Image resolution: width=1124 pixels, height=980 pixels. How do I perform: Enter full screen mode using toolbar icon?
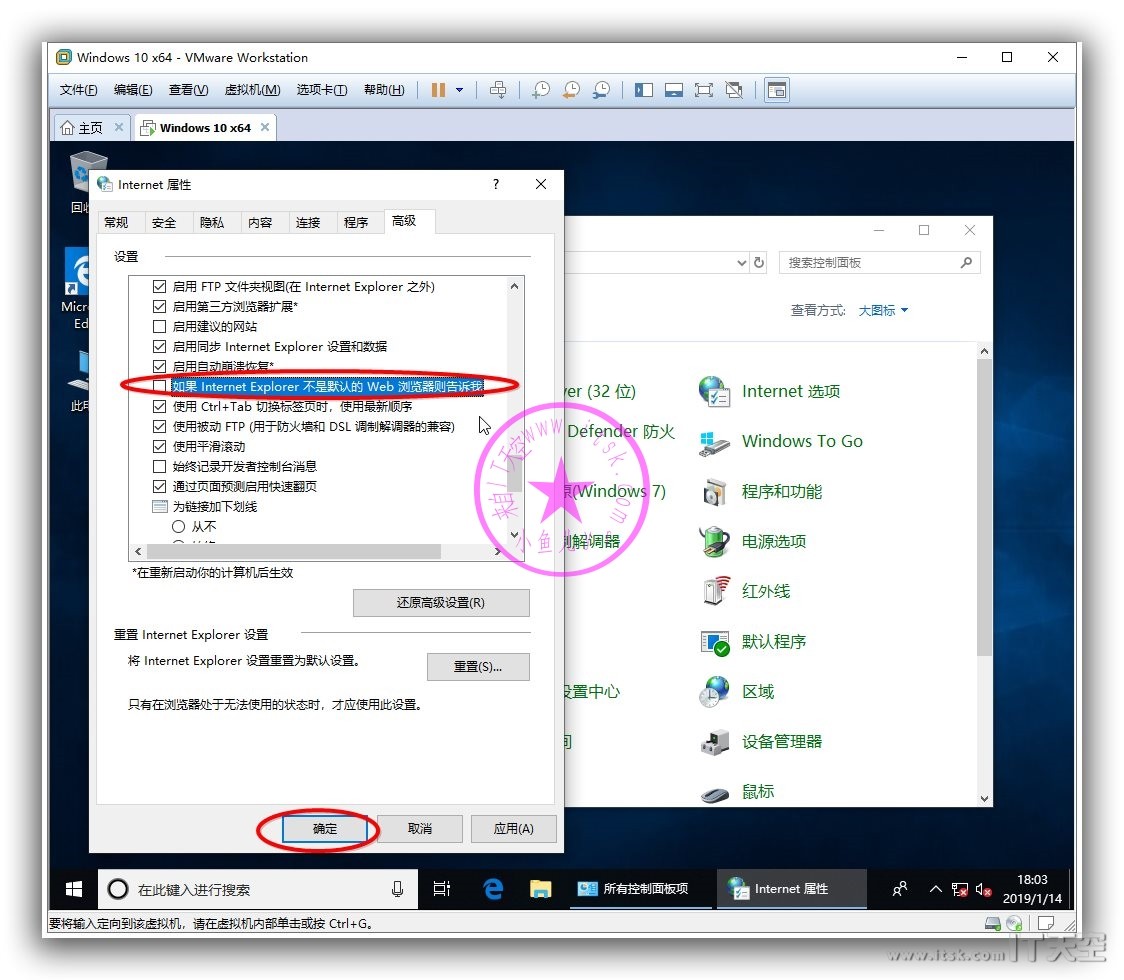coord(704,90)
